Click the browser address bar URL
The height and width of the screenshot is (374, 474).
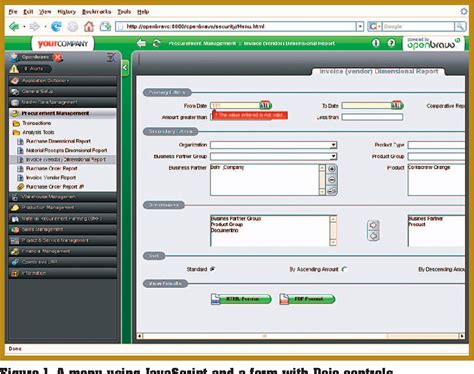(x=235, y=26)
